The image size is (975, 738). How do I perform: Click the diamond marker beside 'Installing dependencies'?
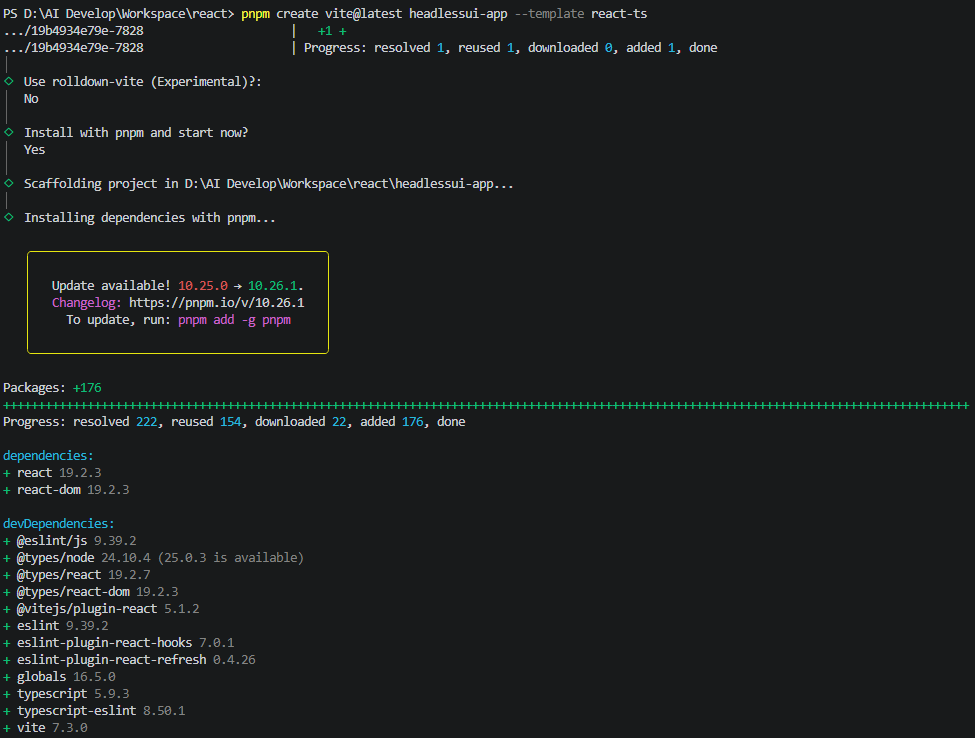[9, 217]
